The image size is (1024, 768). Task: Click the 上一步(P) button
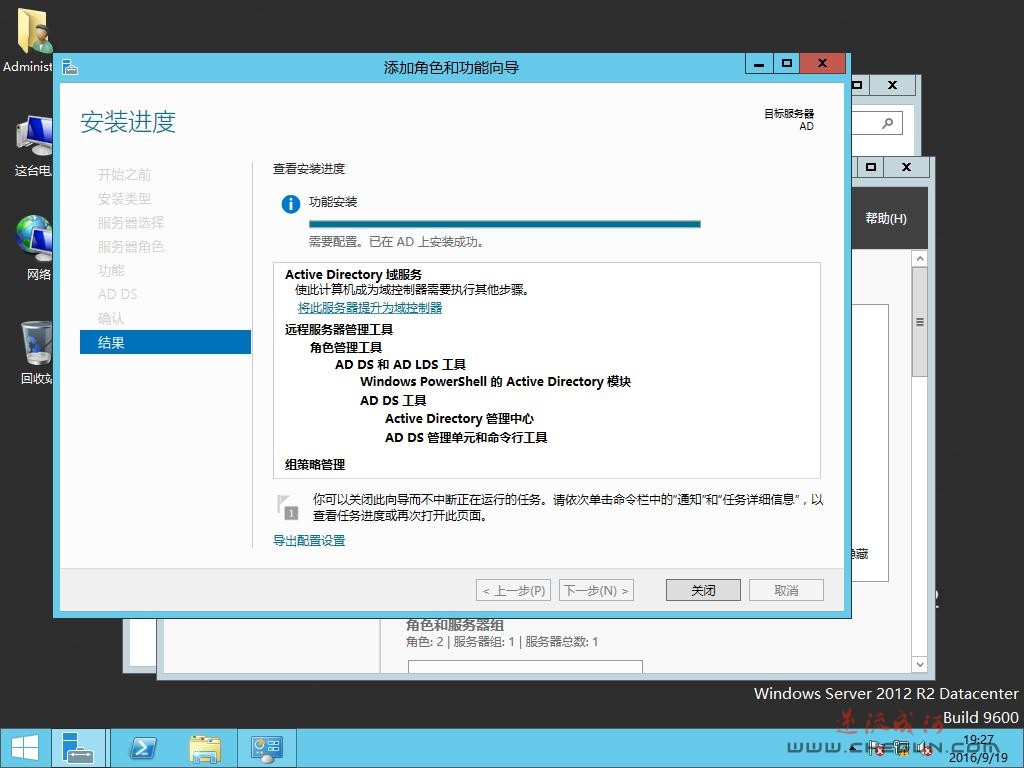tap(513, 590)
